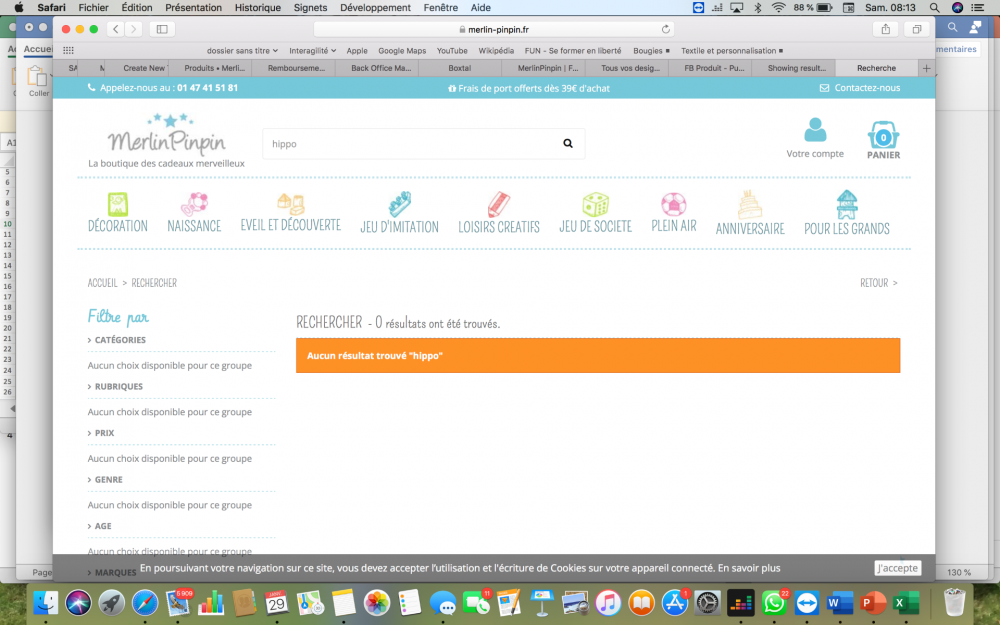Viewport: 1000px width, 625px height.
Task: Toggle the Safari sidebar button
Action: [x=162, y=29]
